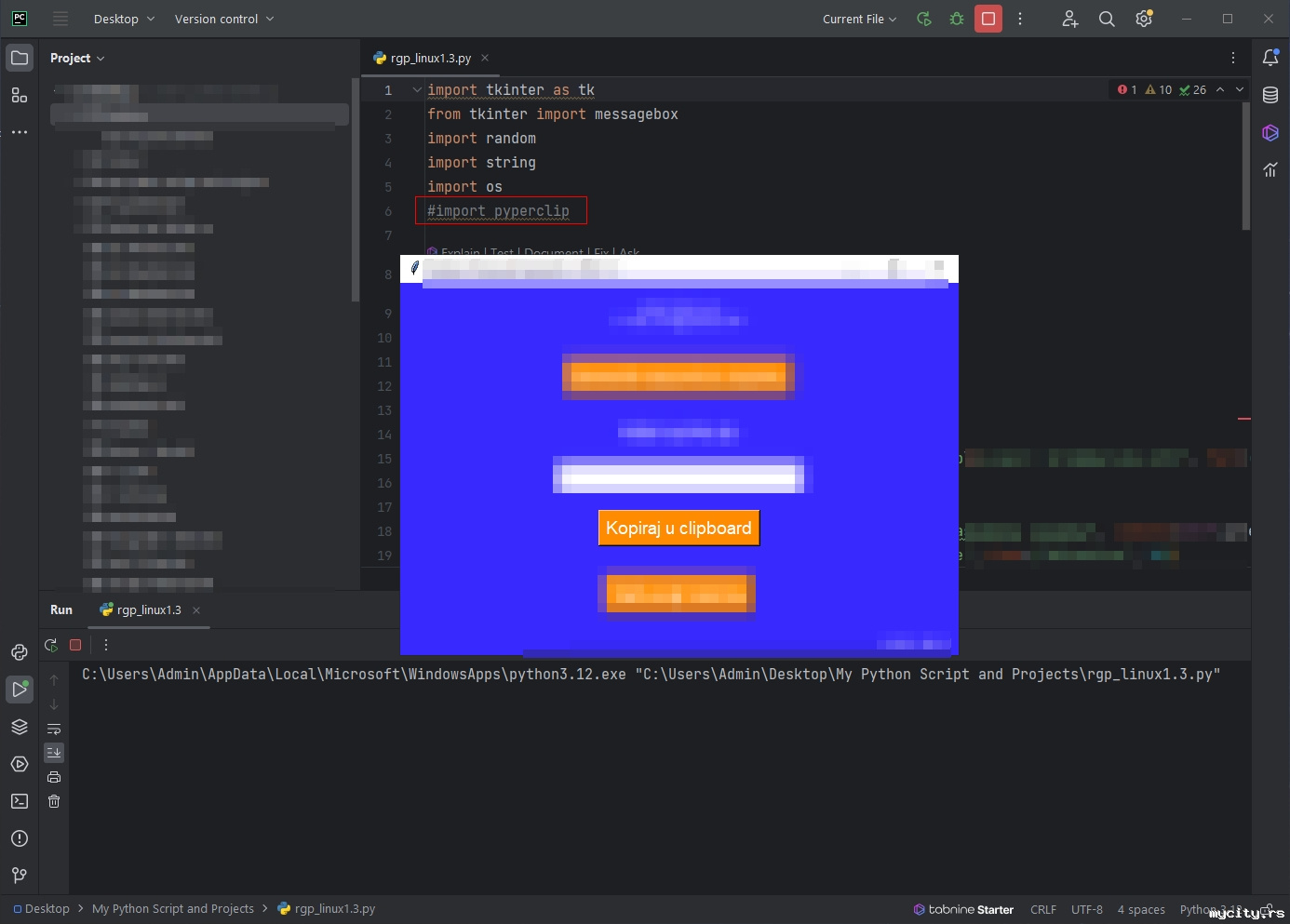Open more run actions in title bar

(1020, 19)
